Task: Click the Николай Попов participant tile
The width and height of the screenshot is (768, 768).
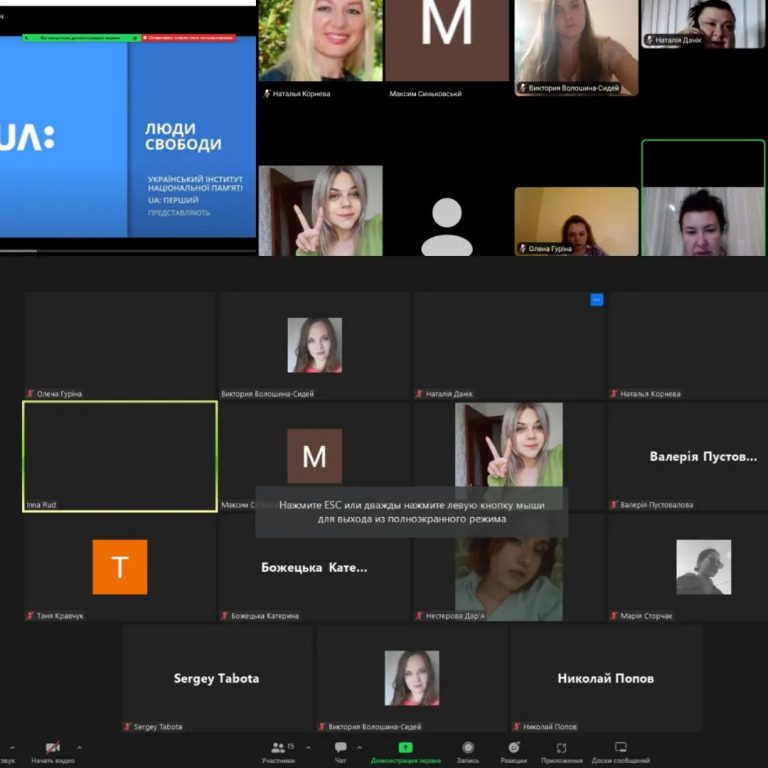Action: tap(605, 678)
